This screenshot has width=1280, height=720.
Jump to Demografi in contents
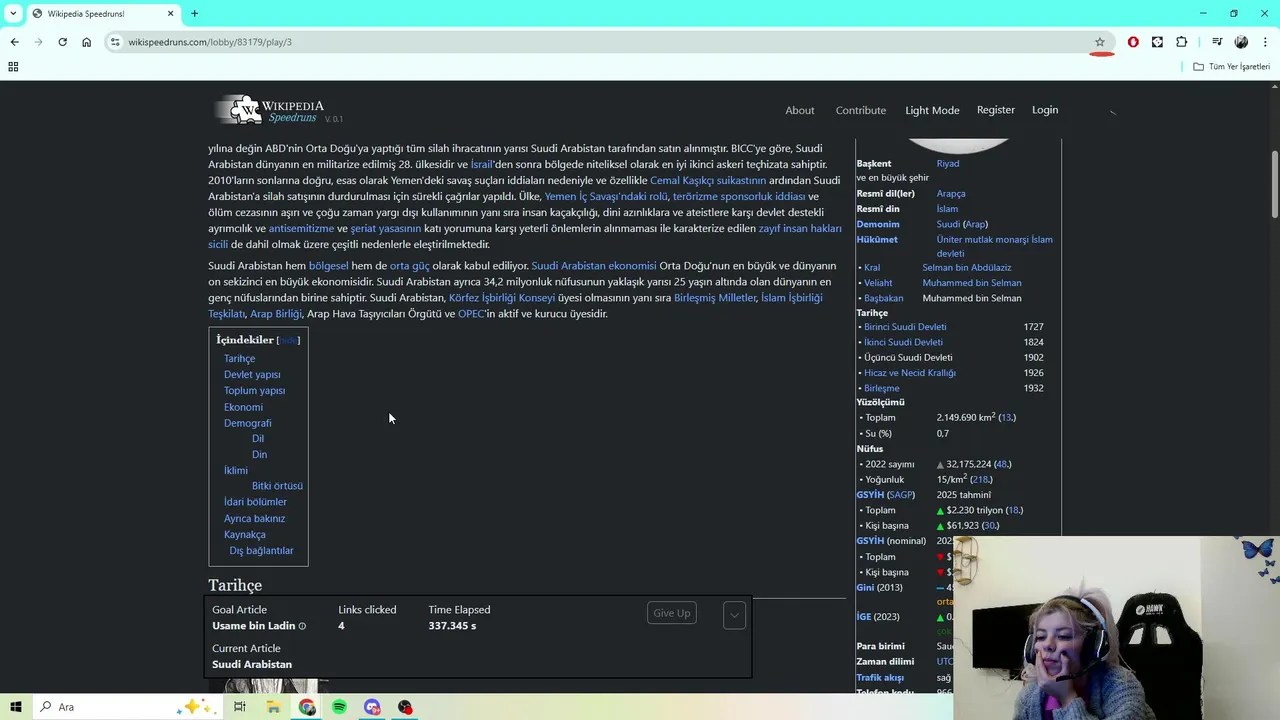point(247,423)
